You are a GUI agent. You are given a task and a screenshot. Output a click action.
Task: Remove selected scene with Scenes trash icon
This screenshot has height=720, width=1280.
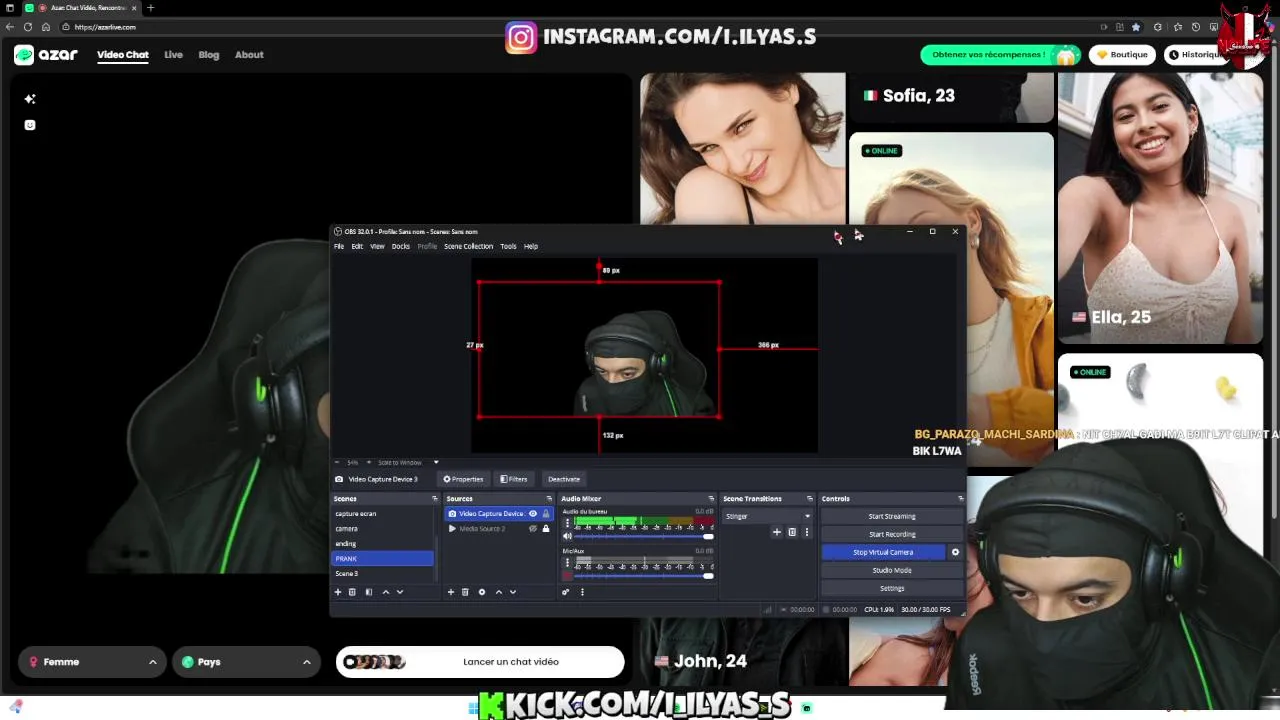coord(352,592)
